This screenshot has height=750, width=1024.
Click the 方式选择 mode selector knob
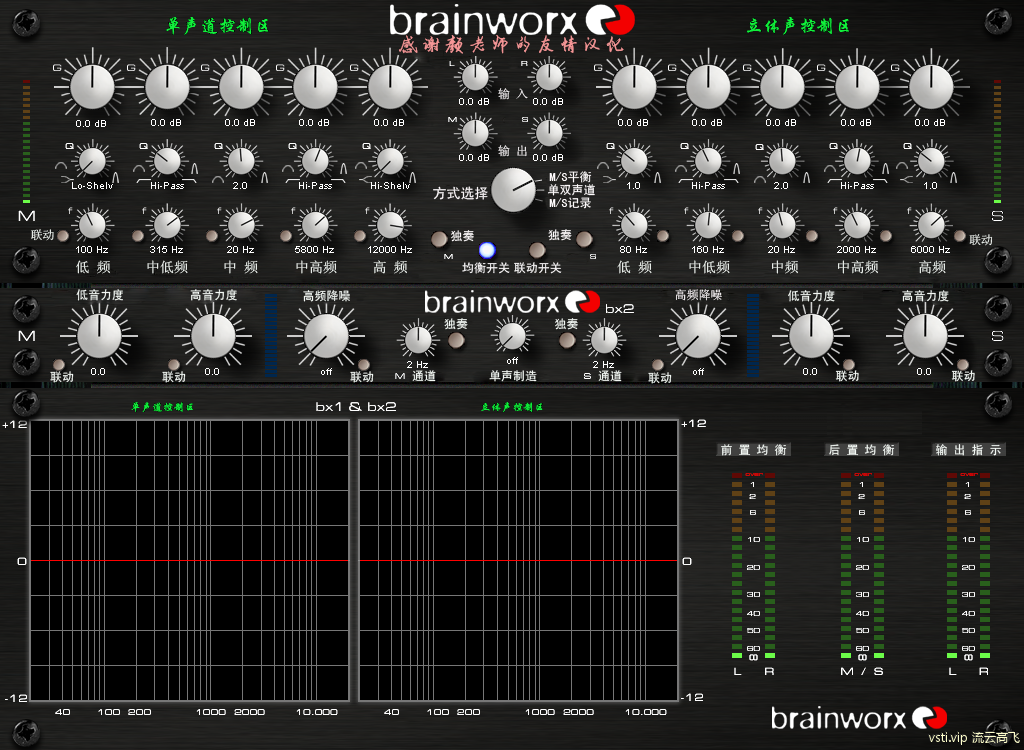tap(514, 190)
